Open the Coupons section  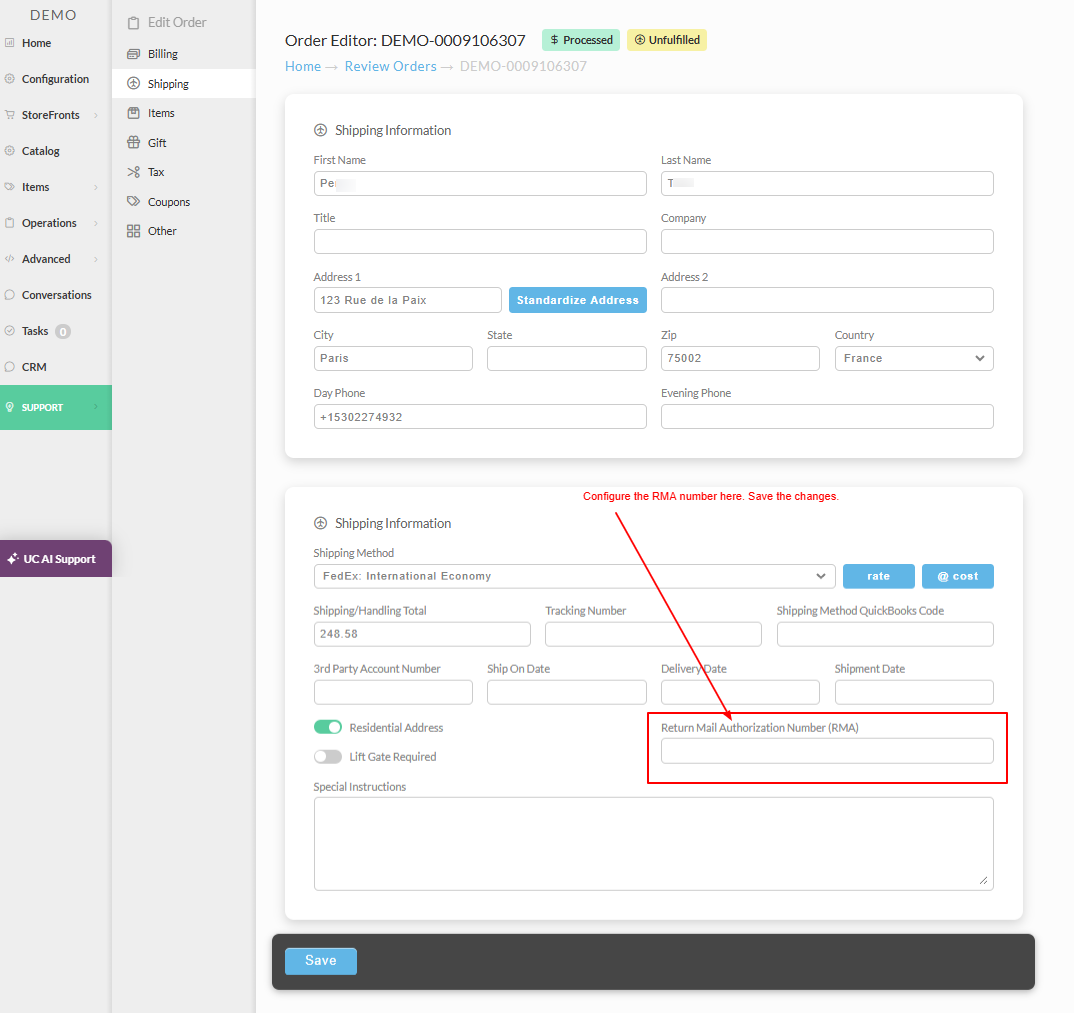[184, 201]
